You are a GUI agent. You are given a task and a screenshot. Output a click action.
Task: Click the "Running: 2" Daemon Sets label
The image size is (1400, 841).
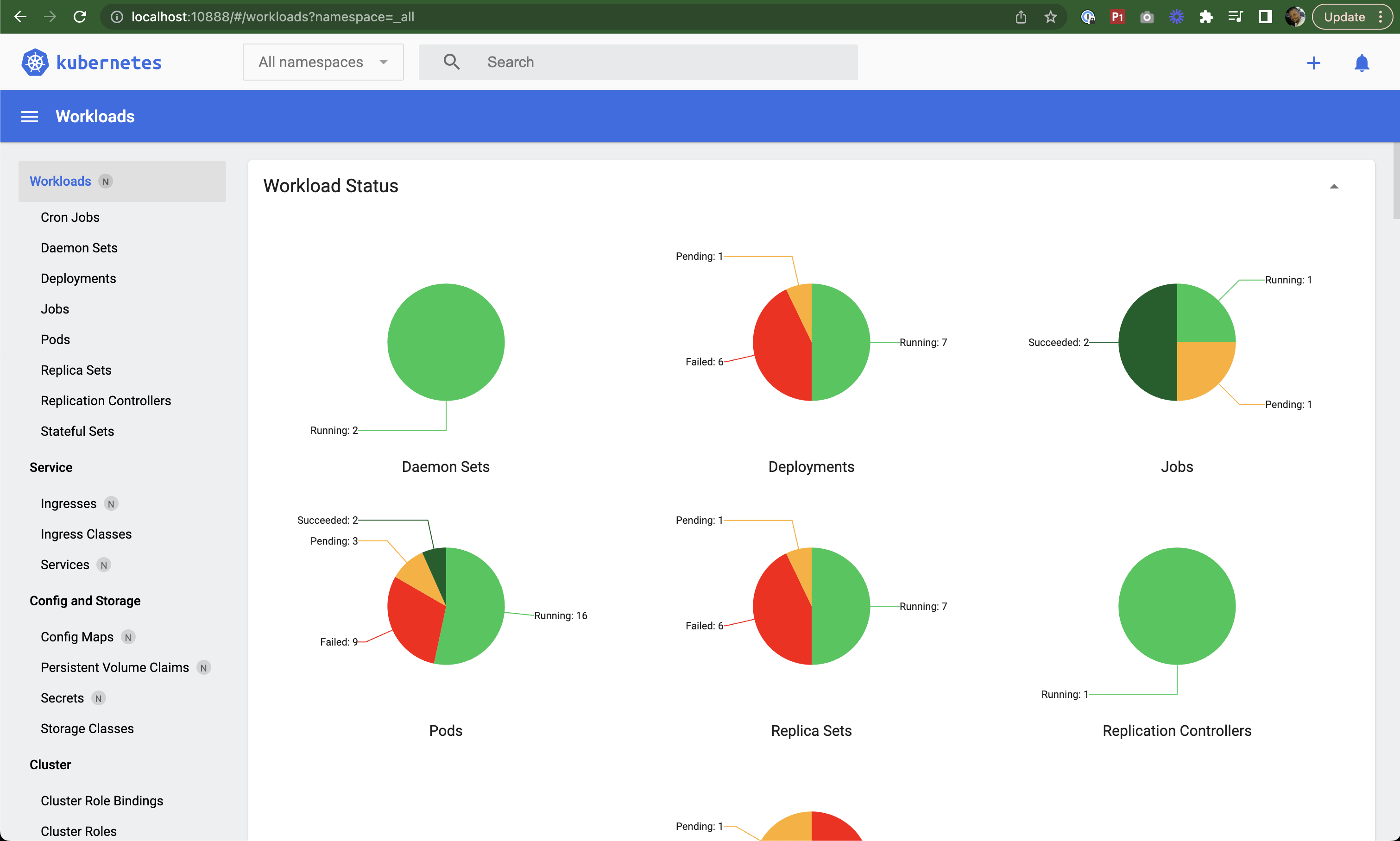(334, 431)
